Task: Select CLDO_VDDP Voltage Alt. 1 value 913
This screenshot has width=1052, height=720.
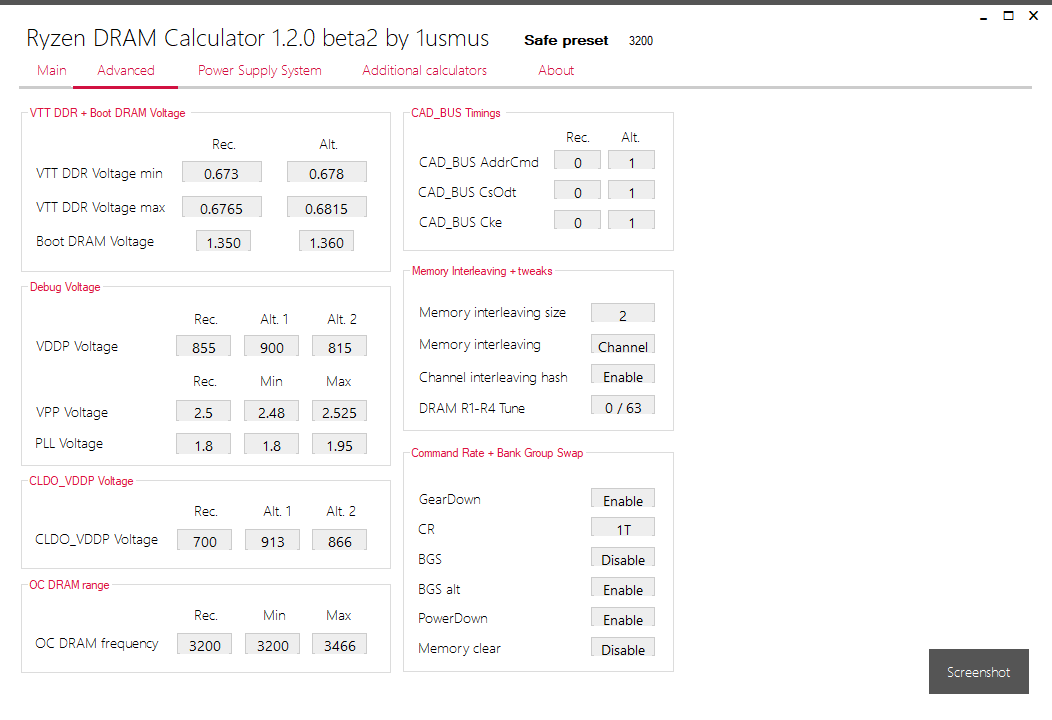Action: tap(272, 541)
